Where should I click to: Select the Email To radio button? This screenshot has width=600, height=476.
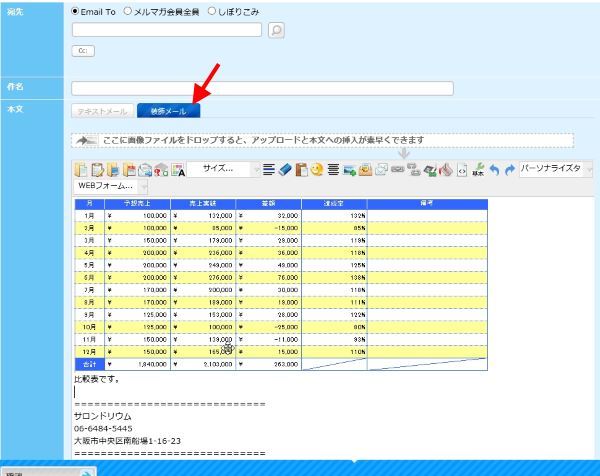pyautogui.click(x=75, y=11)
